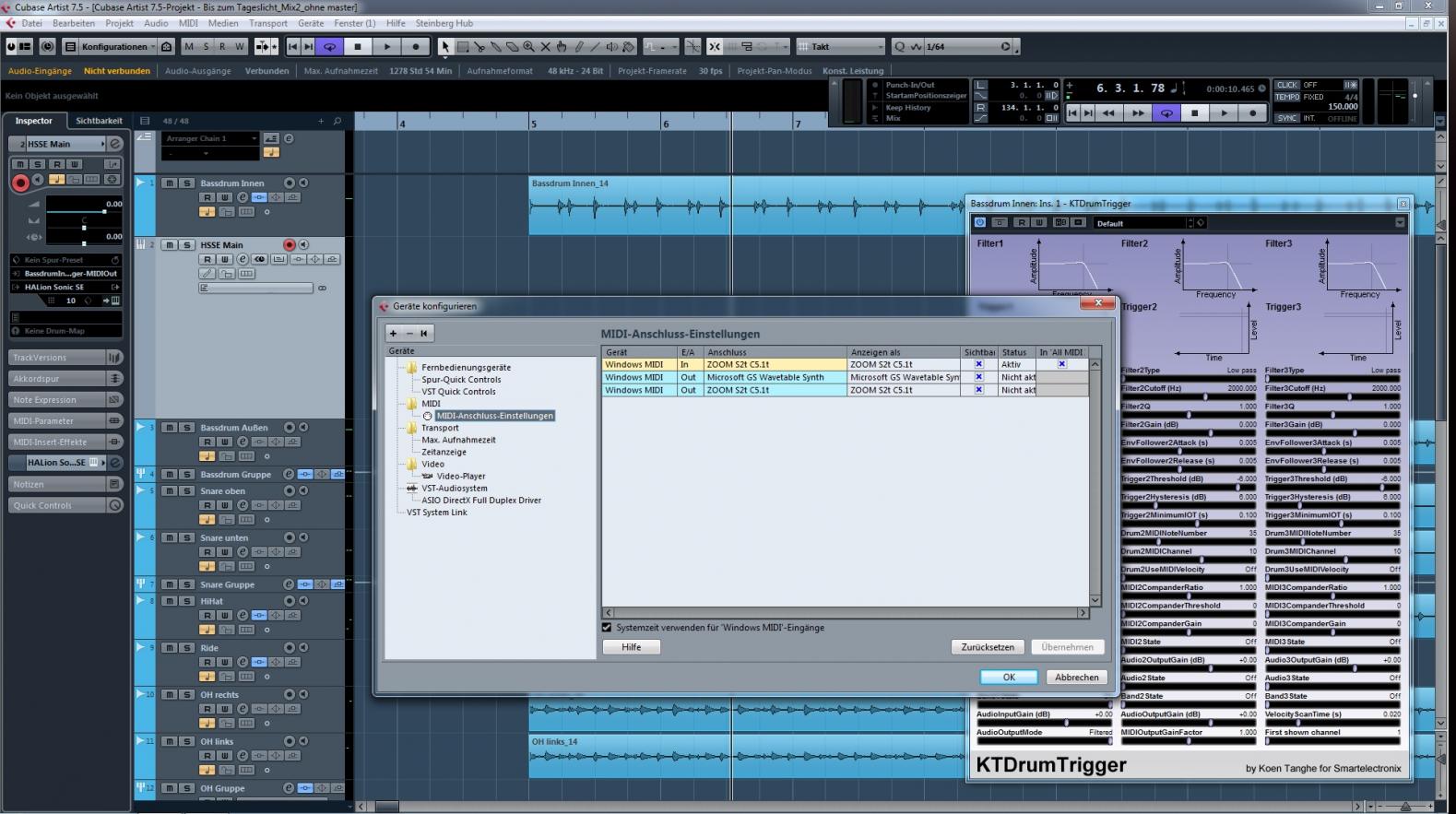Screen dimensions: 1456x814
Task: Click the toolbar Play button
Action: click(x=387, y=47)
